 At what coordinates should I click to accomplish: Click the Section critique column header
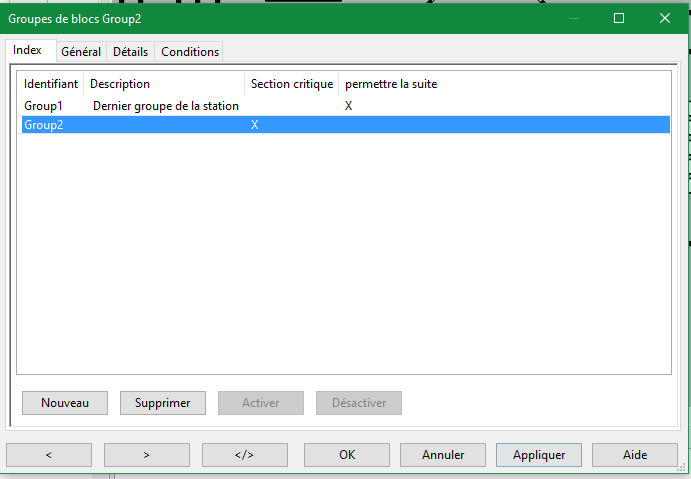click(291, 84)
